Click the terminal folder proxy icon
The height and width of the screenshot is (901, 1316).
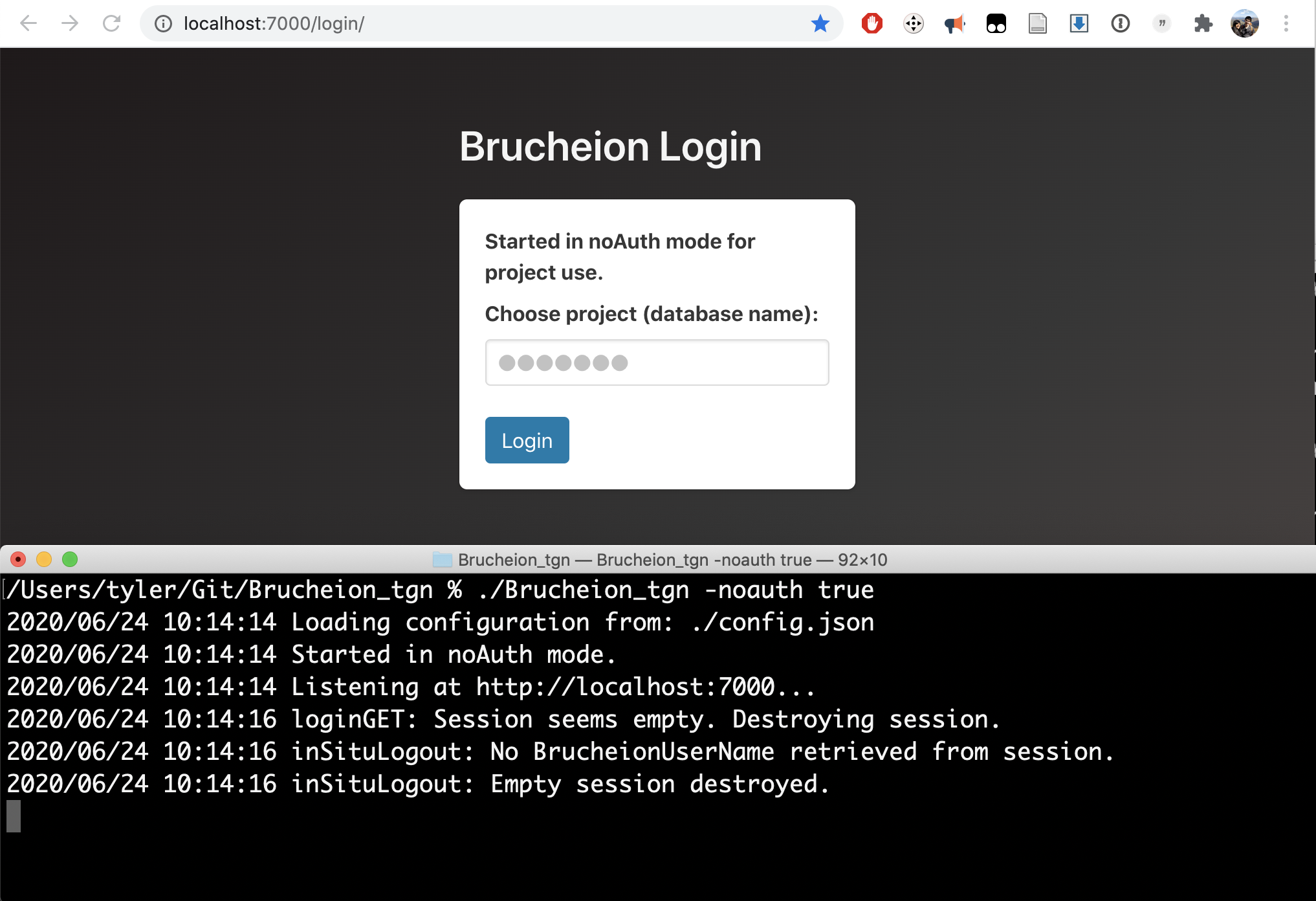pyautogui.click(x=443, y=560)
